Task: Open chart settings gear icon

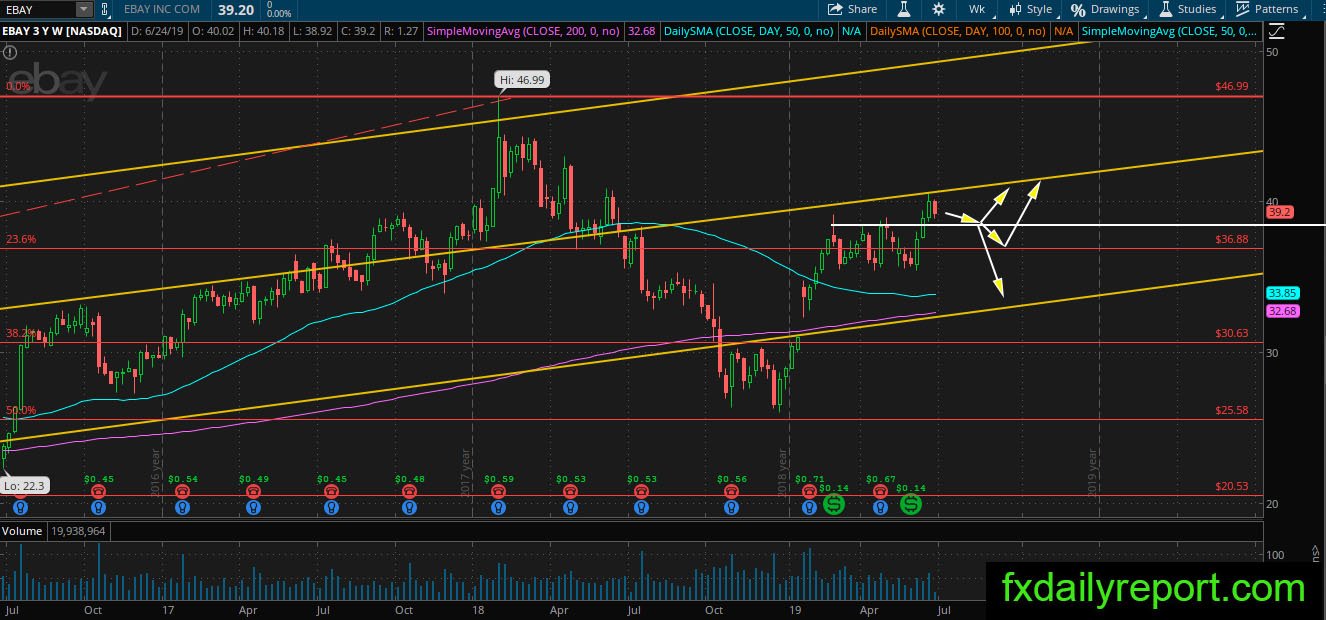Action: 938,9
